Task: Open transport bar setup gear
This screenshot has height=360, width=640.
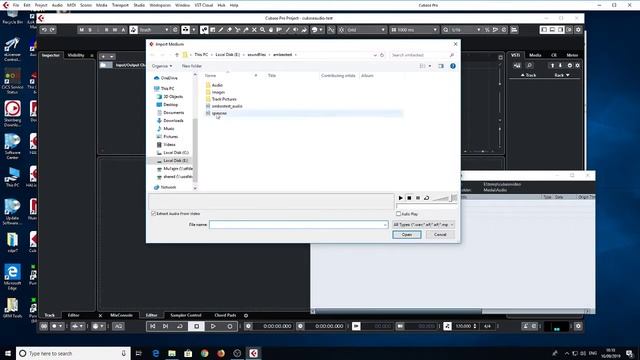Action: coord(578,326)
